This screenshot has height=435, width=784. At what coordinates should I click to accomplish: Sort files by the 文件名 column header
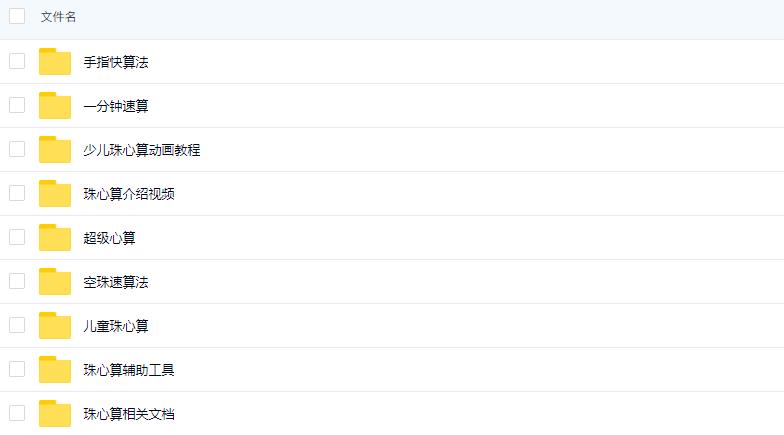58,17
